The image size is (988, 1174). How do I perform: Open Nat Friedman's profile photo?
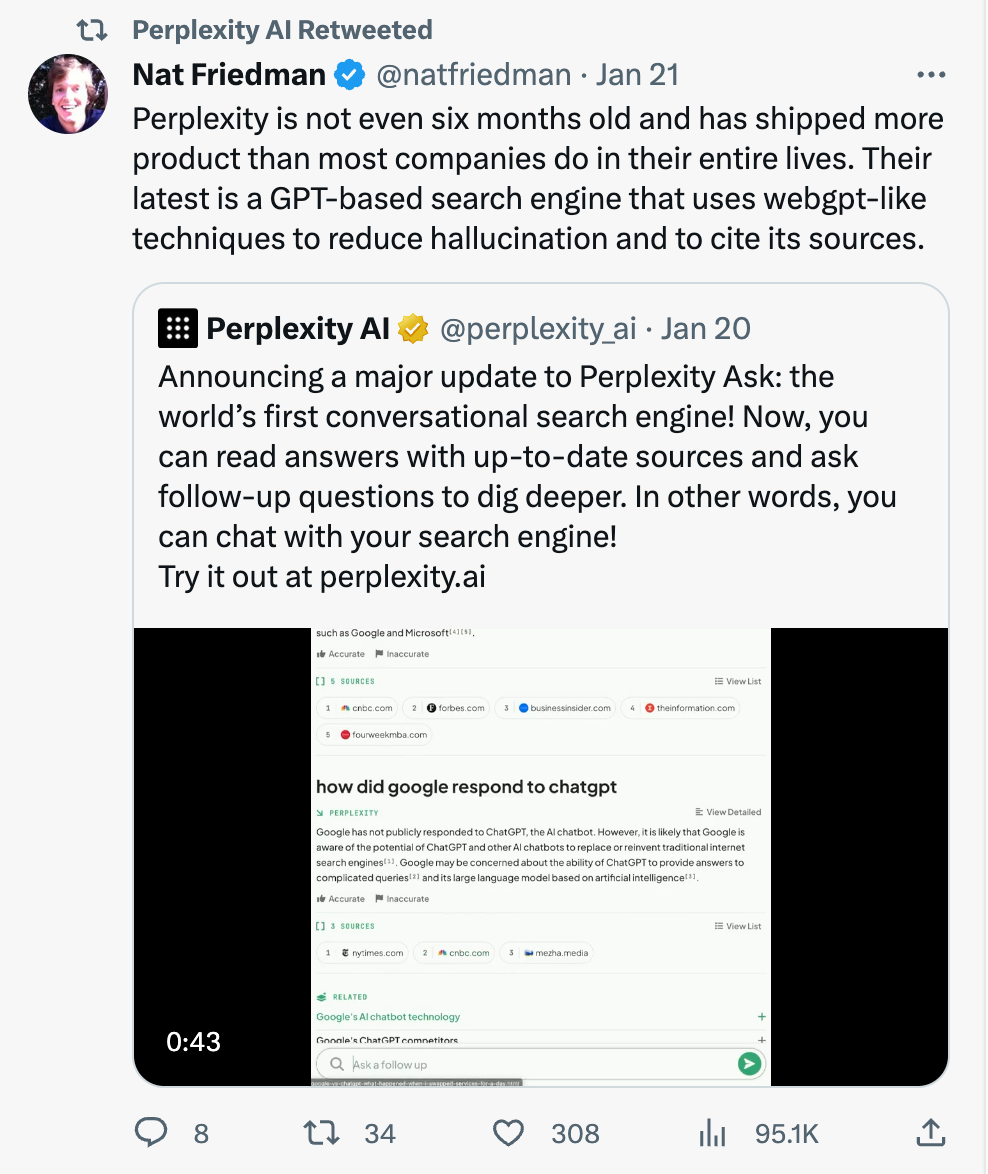[x=68, y=94]
